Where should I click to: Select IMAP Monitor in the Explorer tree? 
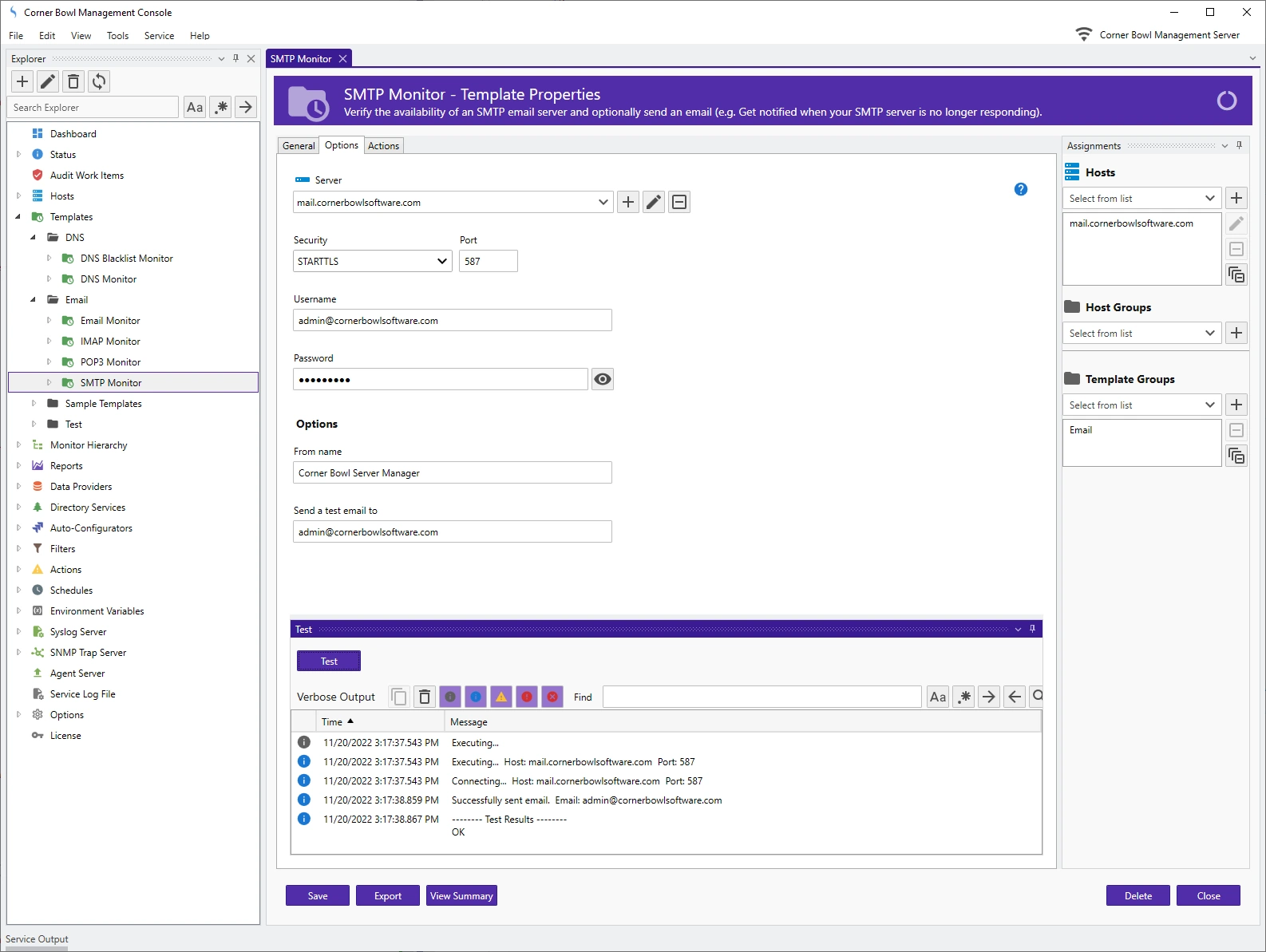pyautogui.click(x=110, y=342)
